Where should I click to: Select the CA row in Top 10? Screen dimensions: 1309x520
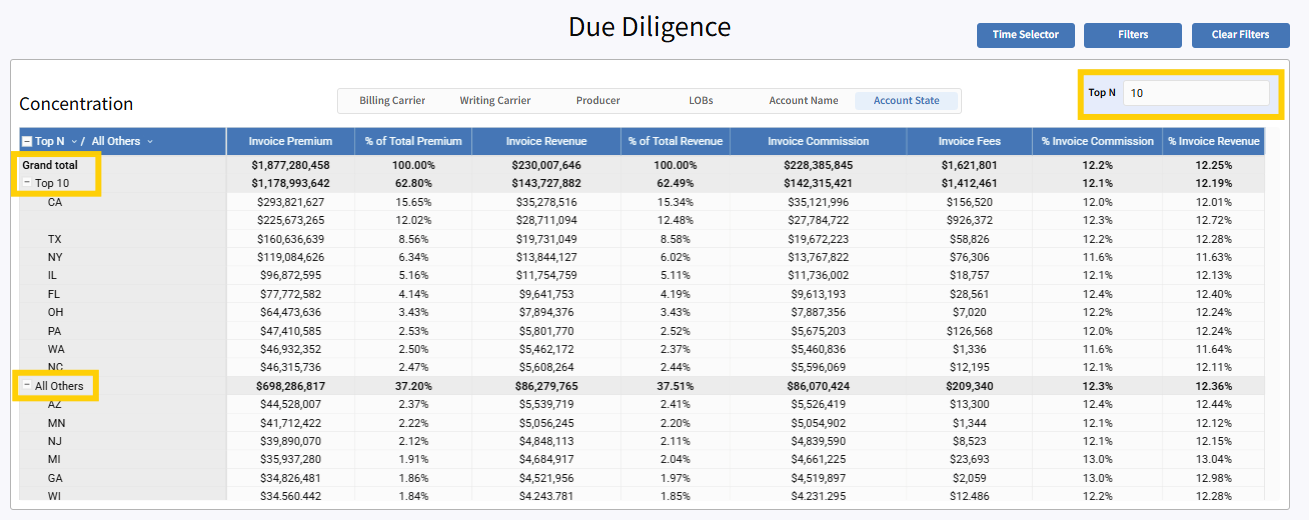(54, 202)
